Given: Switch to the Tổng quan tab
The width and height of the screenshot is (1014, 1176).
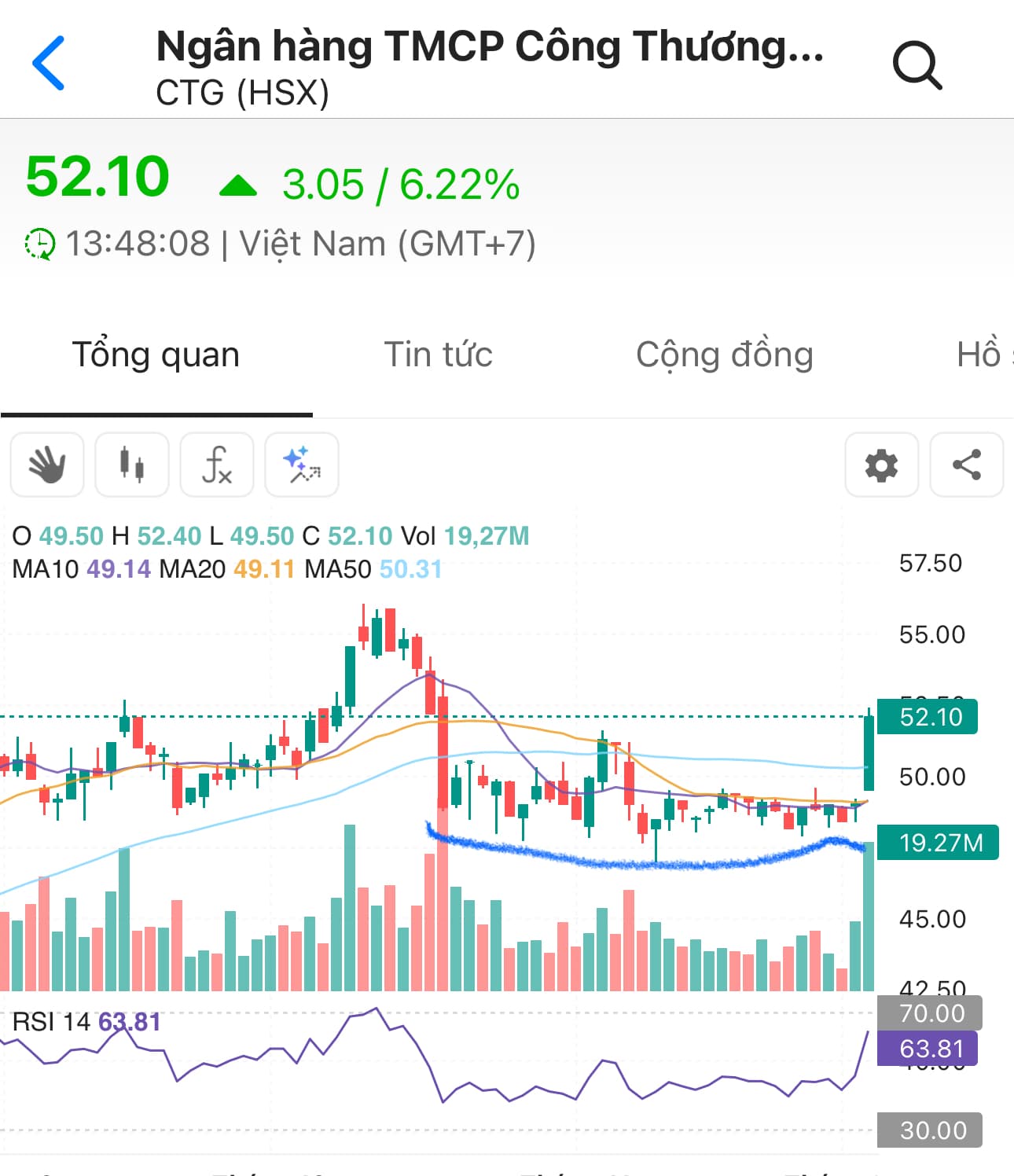Looking at the screenshot, I should (x=156, y=355).
